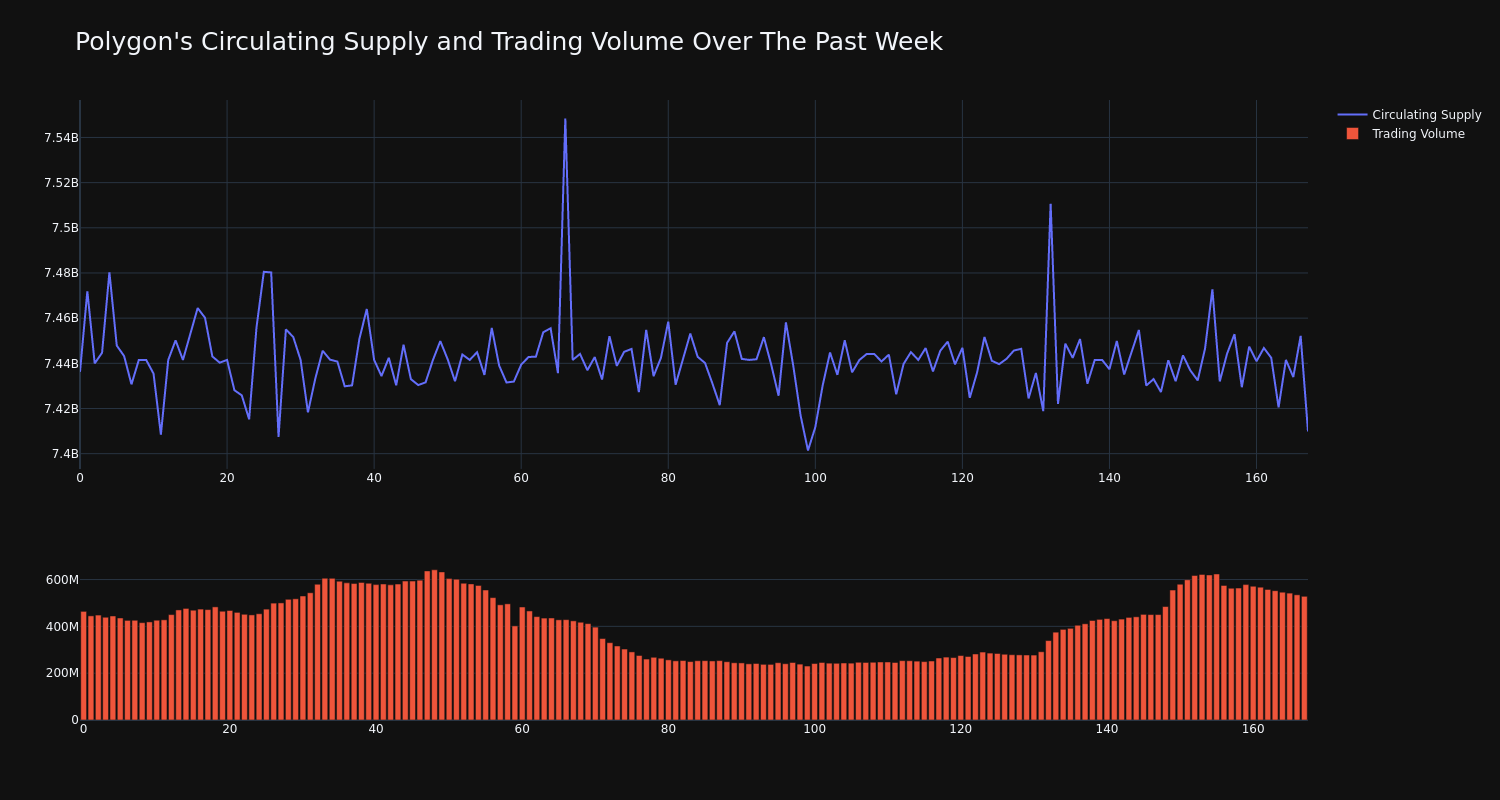1500x800 pixels.
Task: Click the 600M volume axis label
Action: point(61,580)
